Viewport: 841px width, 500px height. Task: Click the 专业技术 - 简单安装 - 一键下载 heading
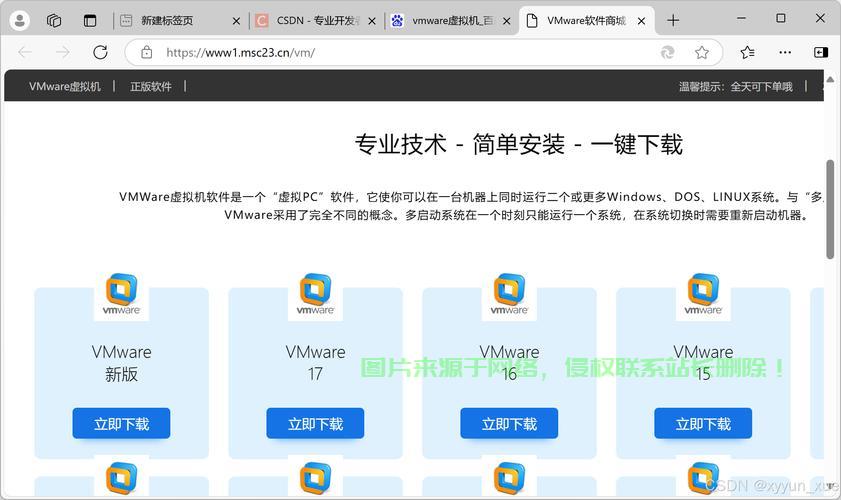(x=519, y=145)
